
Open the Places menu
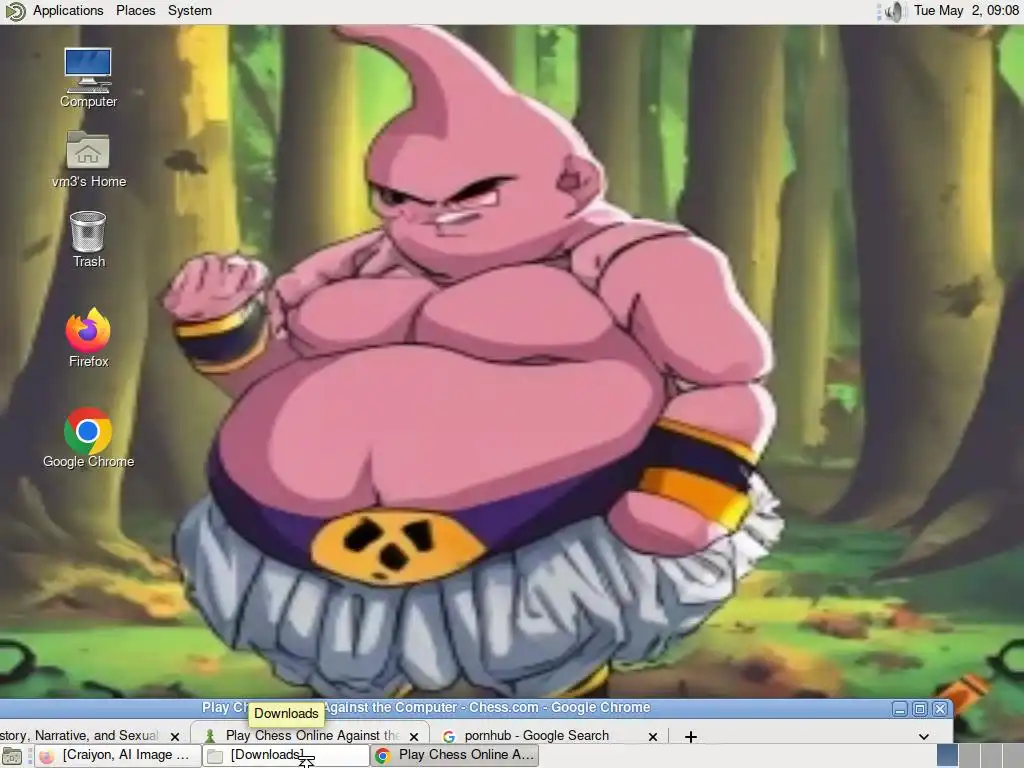[136, 10]
